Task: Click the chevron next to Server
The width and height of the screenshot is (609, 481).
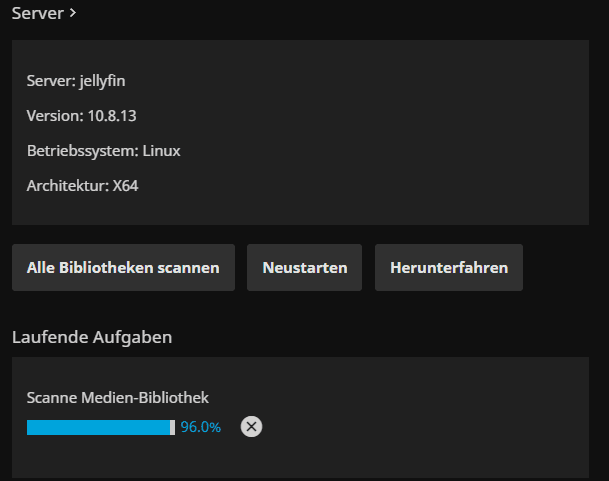Action: click(73, 13)
